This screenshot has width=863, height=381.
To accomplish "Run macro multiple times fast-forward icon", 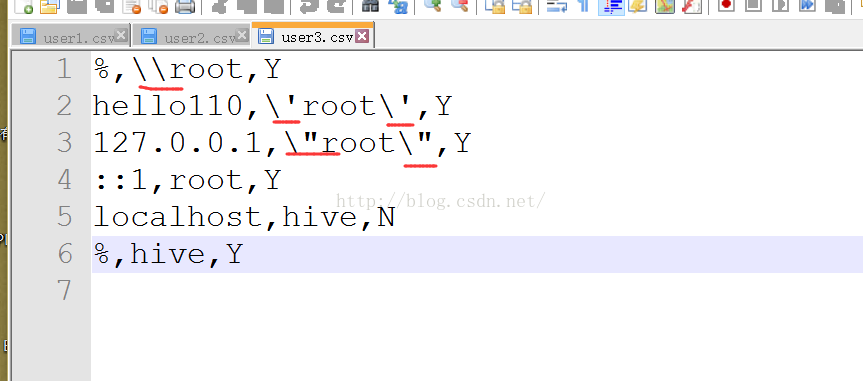I will 807,6.
